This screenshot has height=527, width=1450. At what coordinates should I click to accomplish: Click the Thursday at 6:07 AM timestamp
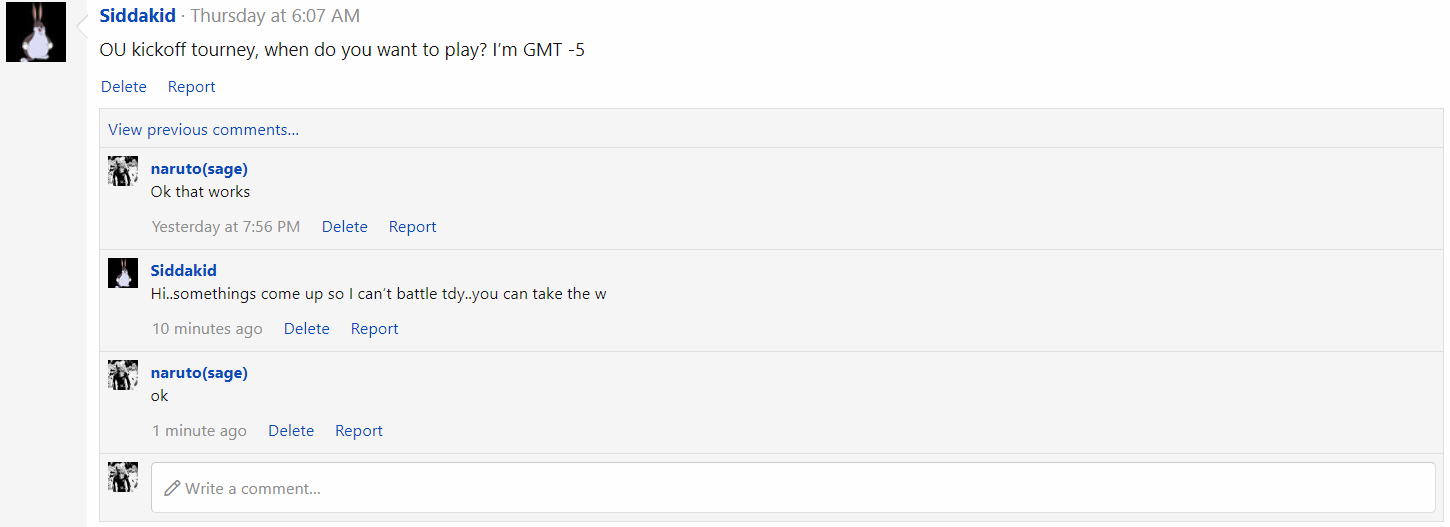tap(275, 16)
